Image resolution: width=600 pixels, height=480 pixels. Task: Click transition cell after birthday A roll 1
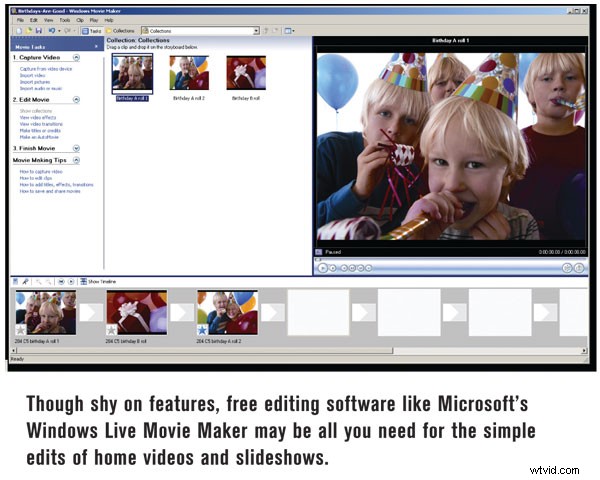tap(91, 312)
